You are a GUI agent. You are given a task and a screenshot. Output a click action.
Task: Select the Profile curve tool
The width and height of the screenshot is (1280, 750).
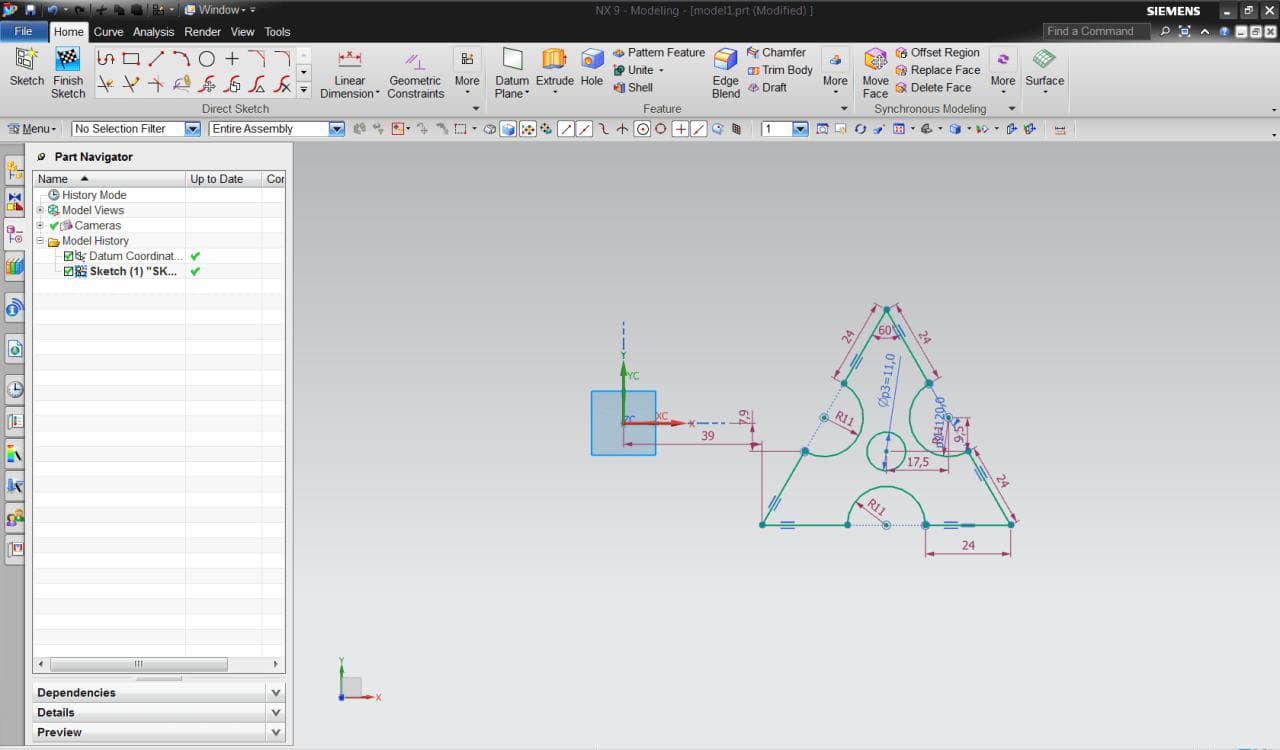(106, 59)
